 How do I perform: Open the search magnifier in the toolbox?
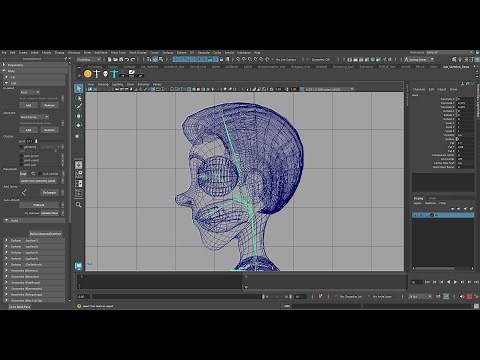pyautogui.click(x=79, y=205)
